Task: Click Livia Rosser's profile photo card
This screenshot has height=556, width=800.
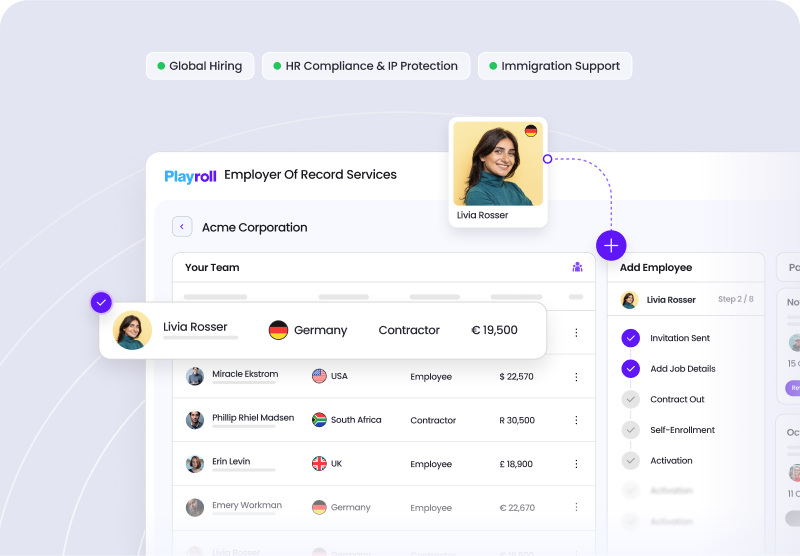Action: click(x=498, y=171)
